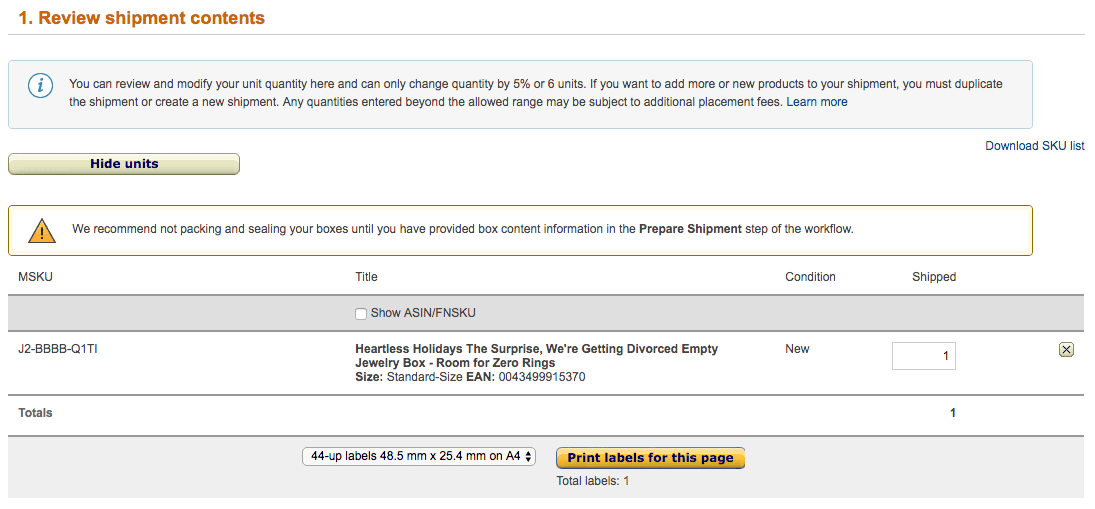Click the Shipped column header
This screenshot has width=1095, height=509.
click(934, 276)
